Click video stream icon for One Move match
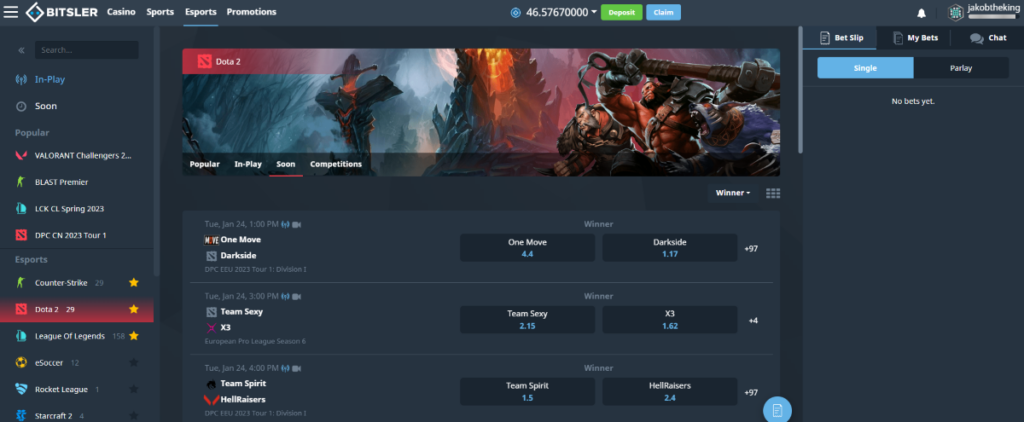Image resolution: width=1024 pixels, height=422 pixels. pos(296,224)
